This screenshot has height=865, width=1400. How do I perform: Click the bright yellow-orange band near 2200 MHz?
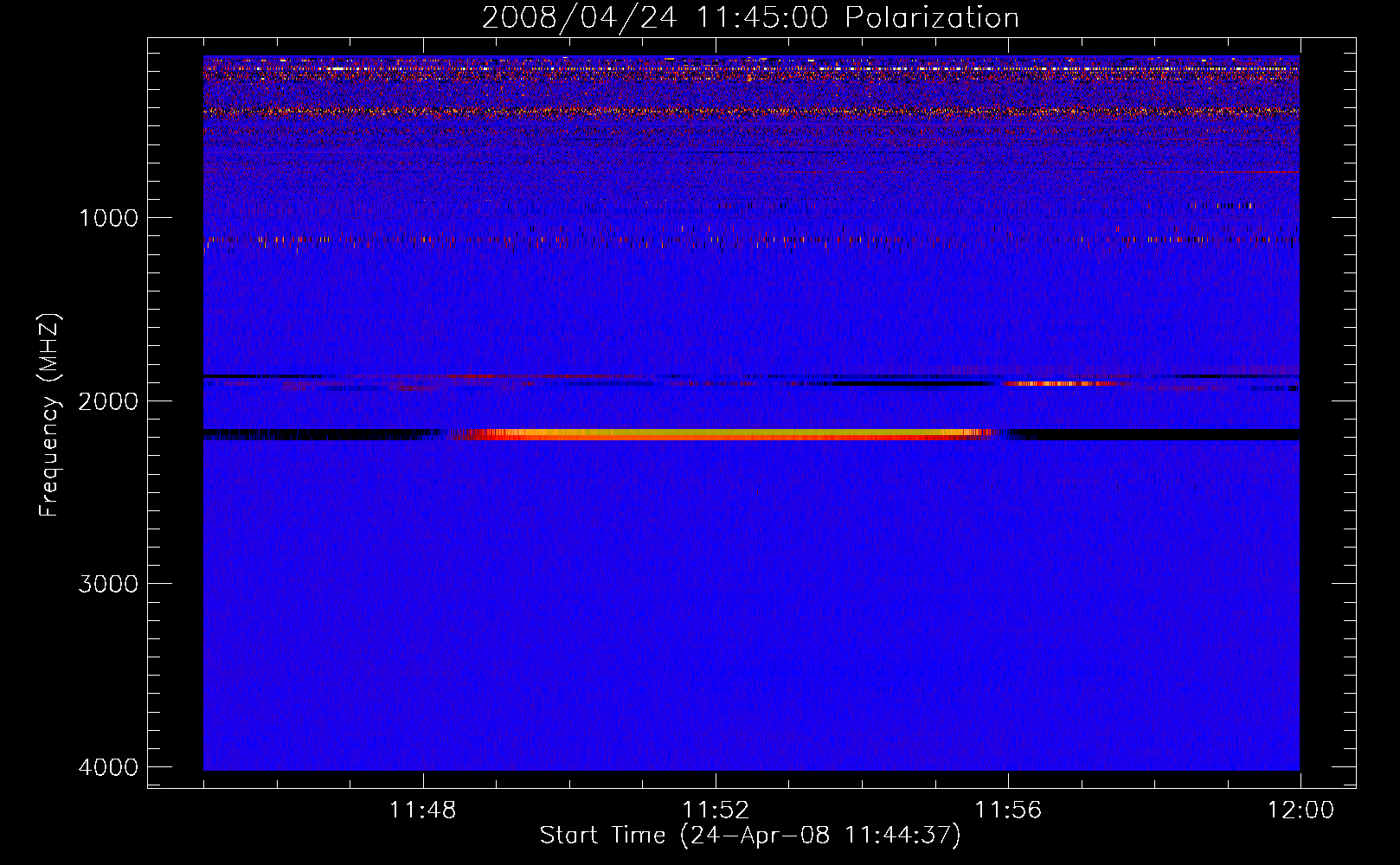click(718, 434)
